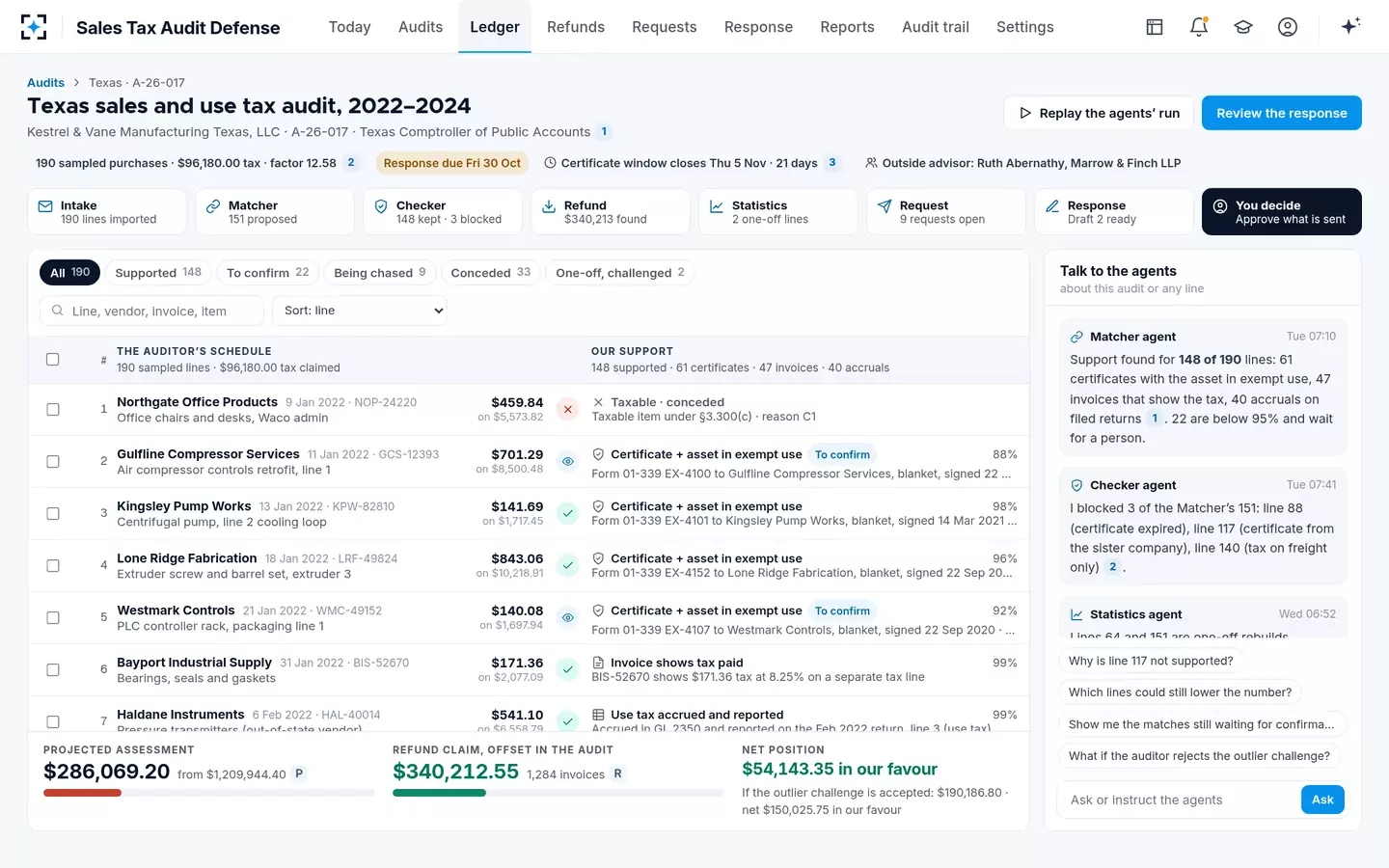Click Replay the agents' run

point(1099,113)
